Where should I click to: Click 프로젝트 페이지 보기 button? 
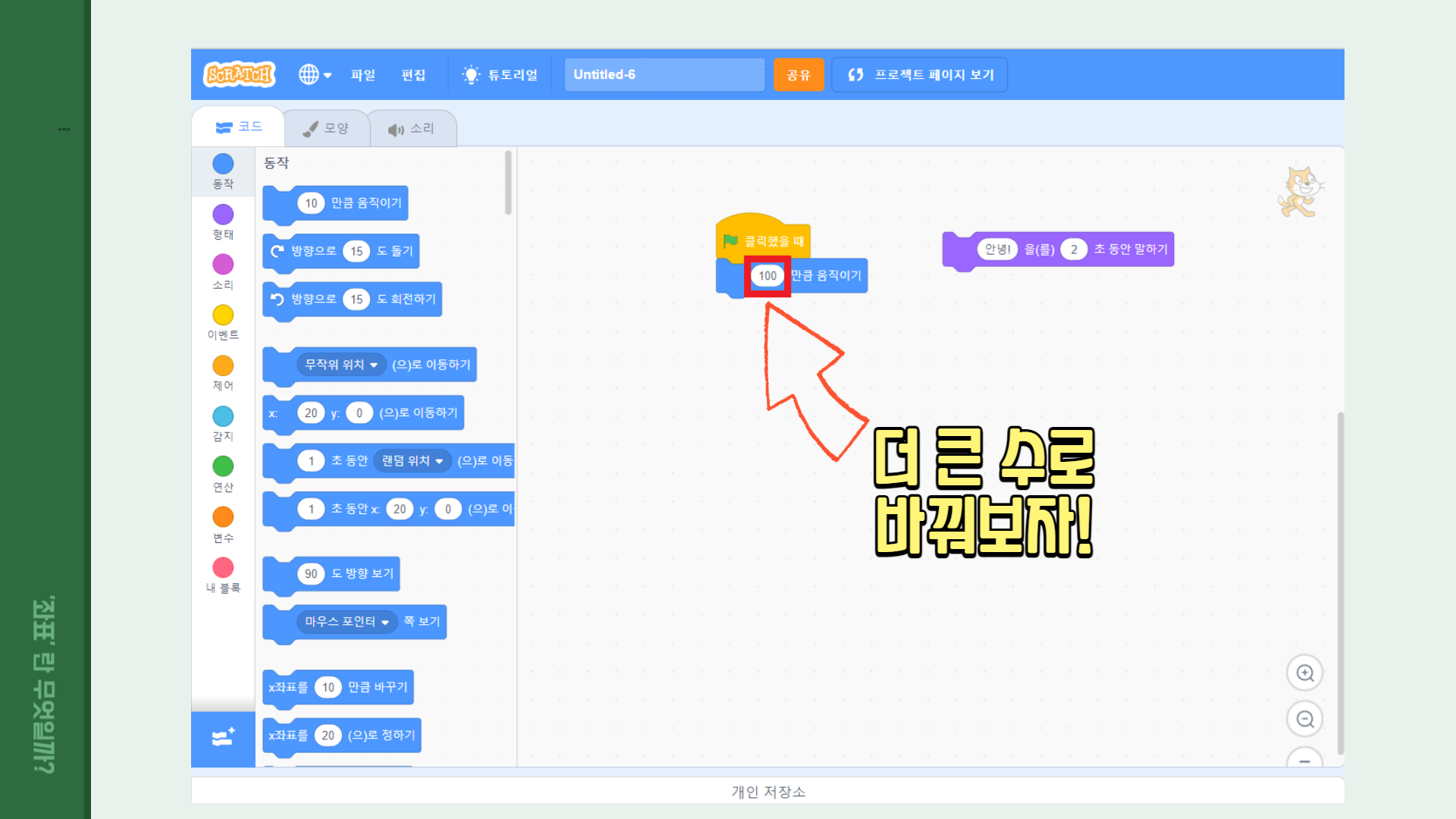click(919, 74)
